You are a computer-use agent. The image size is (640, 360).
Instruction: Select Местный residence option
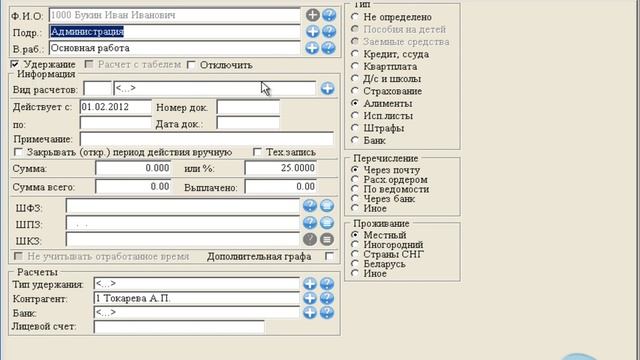(355, 235)
